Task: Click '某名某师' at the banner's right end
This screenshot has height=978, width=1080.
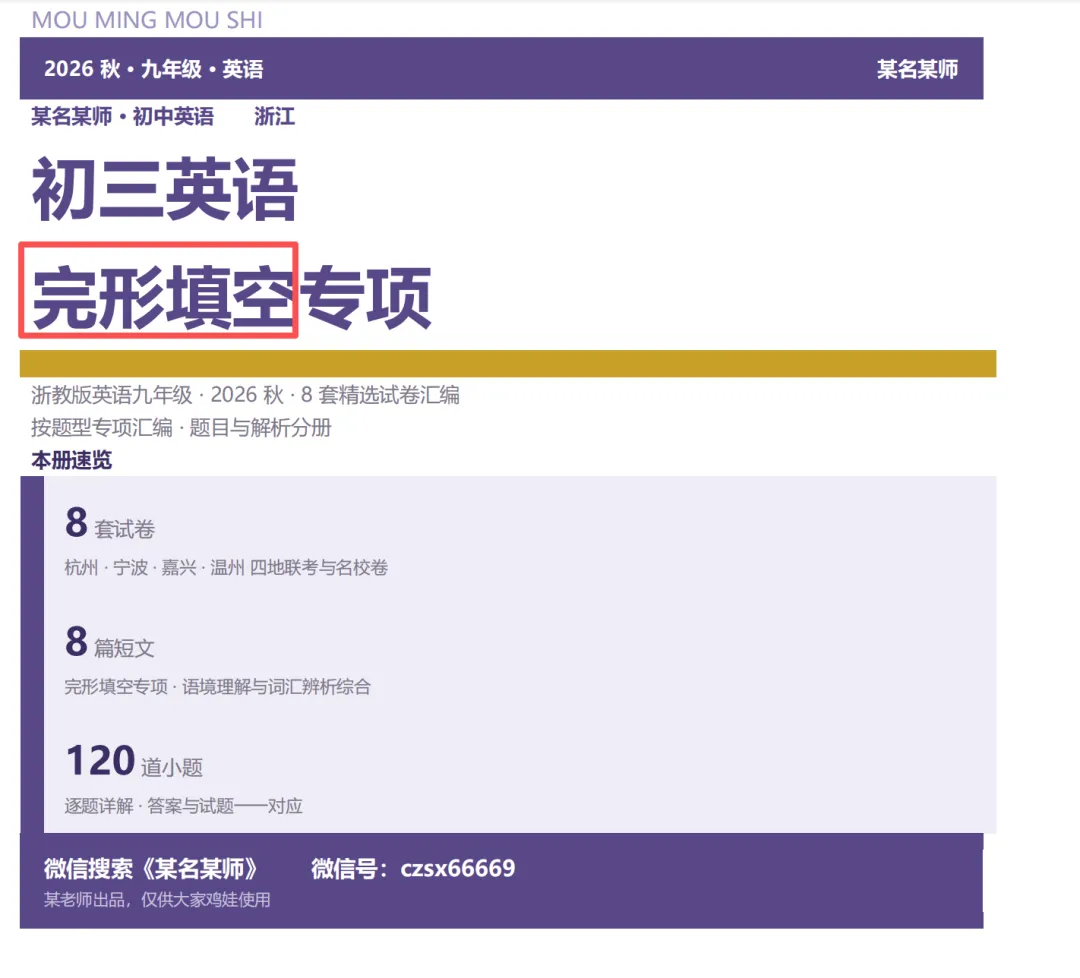Action: click(x=917, y=69)
